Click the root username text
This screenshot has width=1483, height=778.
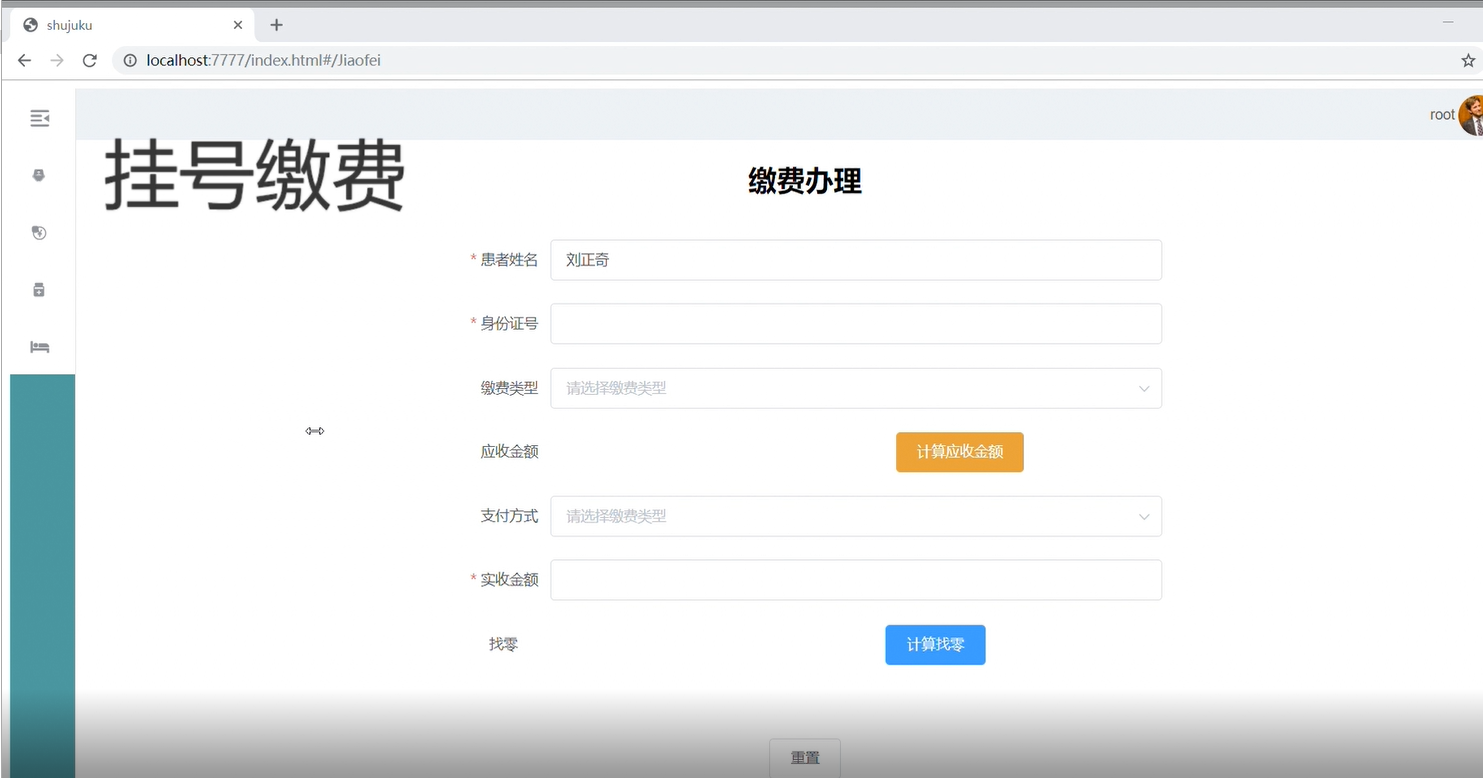point(1442,115)
